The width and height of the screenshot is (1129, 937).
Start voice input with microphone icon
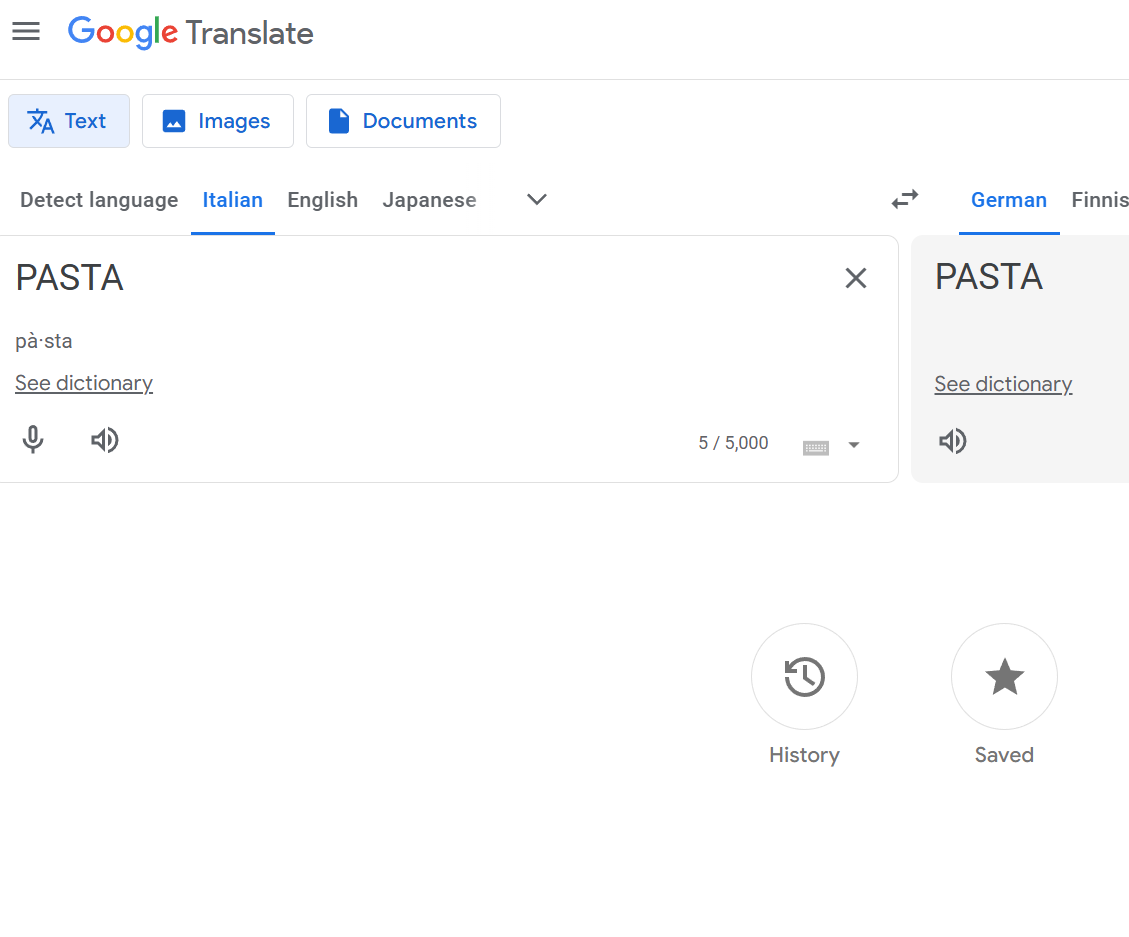33,440
